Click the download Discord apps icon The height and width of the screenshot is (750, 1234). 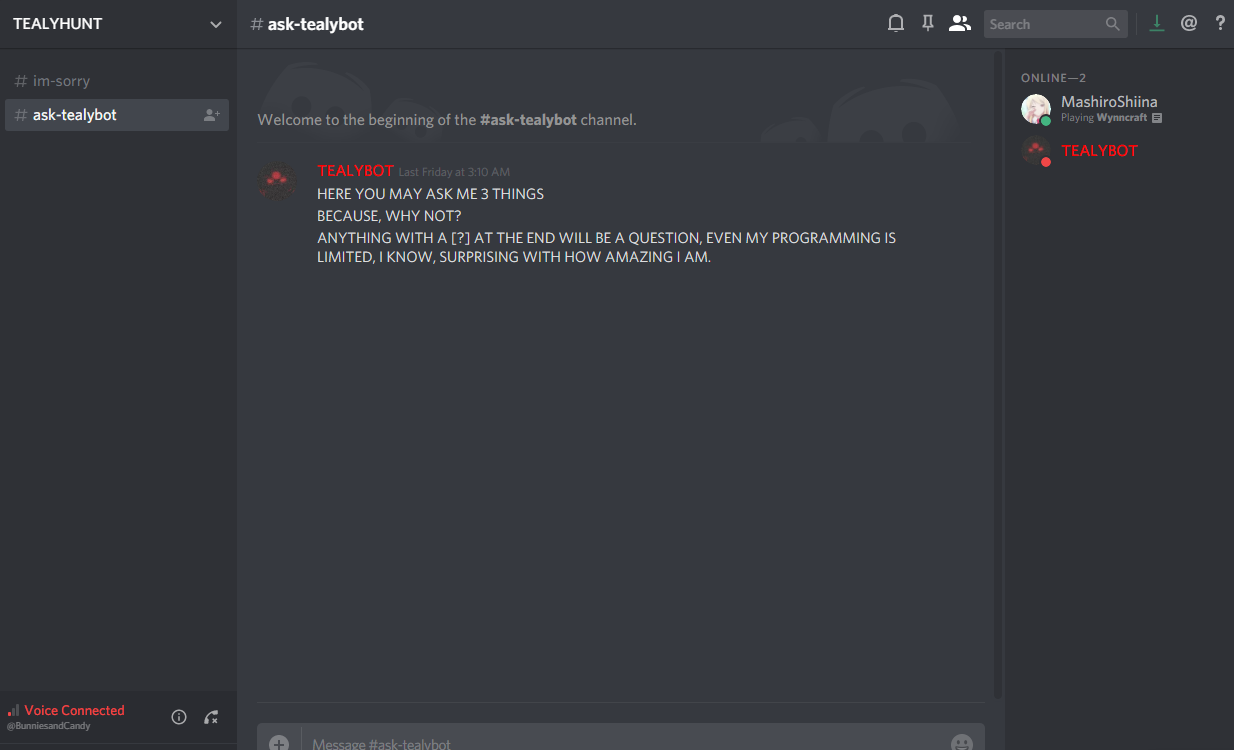pyautogui.click(x=1157, y=22)
